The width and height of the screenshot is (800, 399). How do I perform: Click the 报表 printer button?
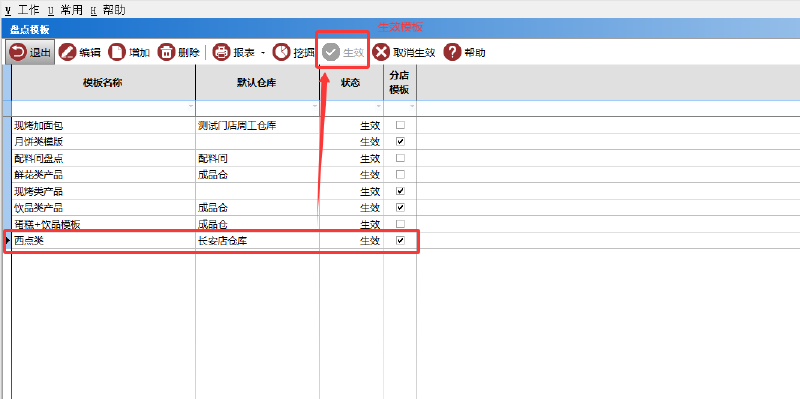coord(233,52)
